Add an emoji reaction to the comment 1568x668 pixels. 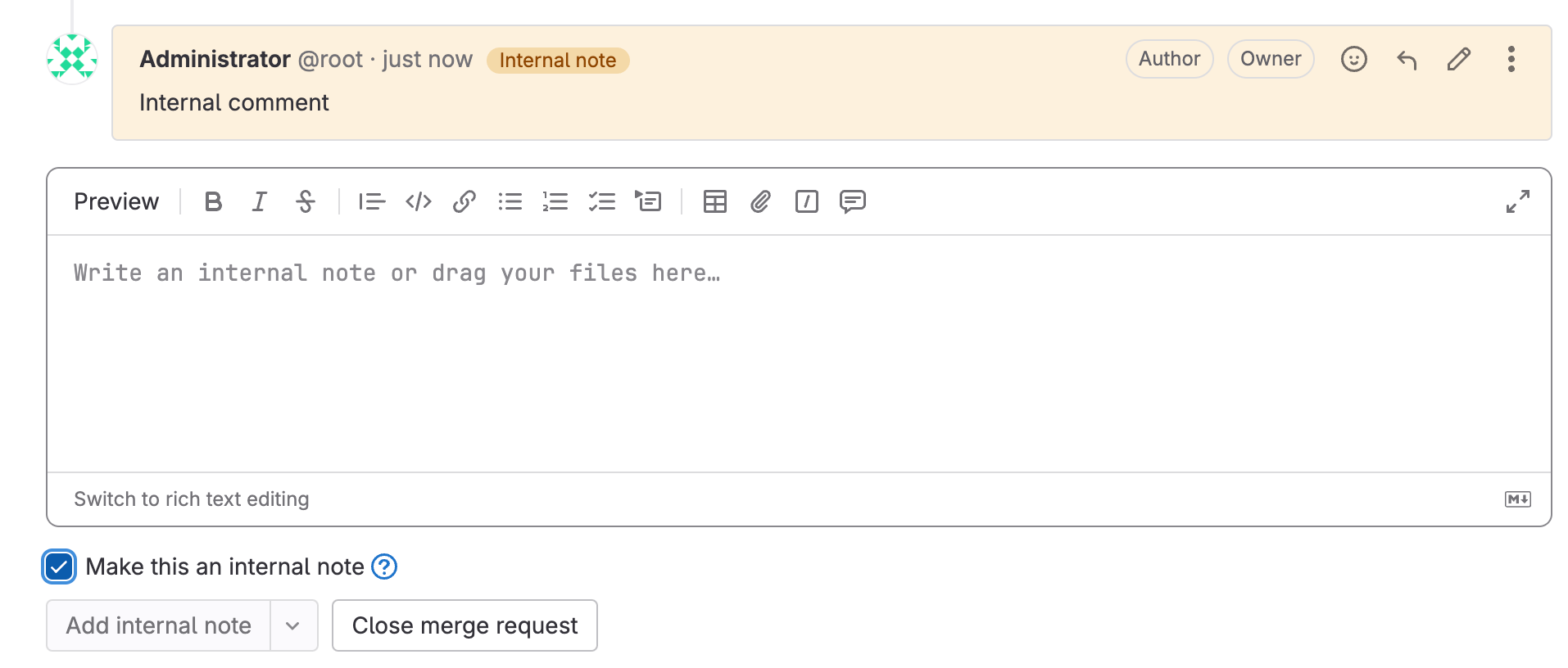[1353, 59]
